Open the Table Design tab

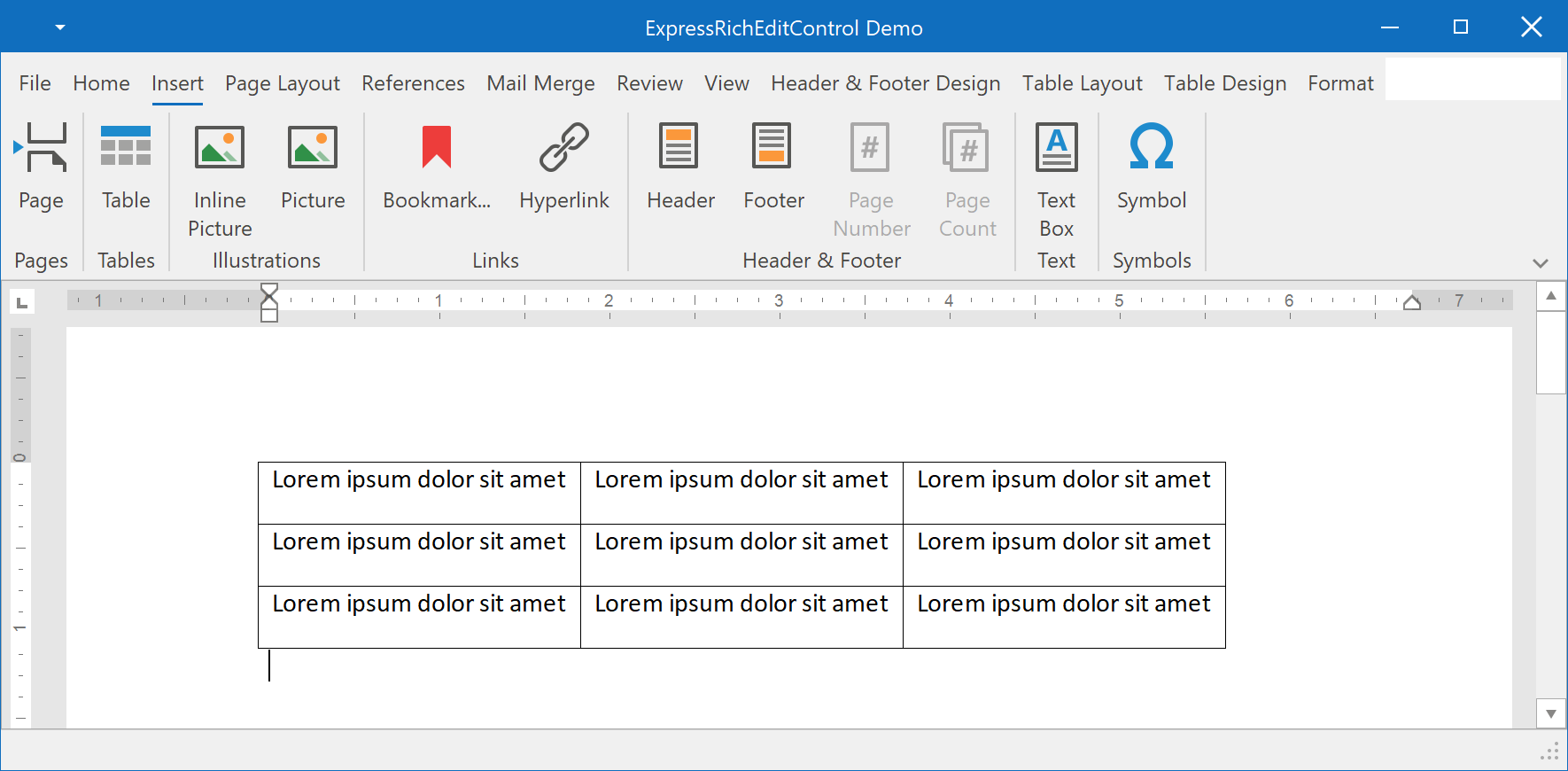click(1224, 83)
